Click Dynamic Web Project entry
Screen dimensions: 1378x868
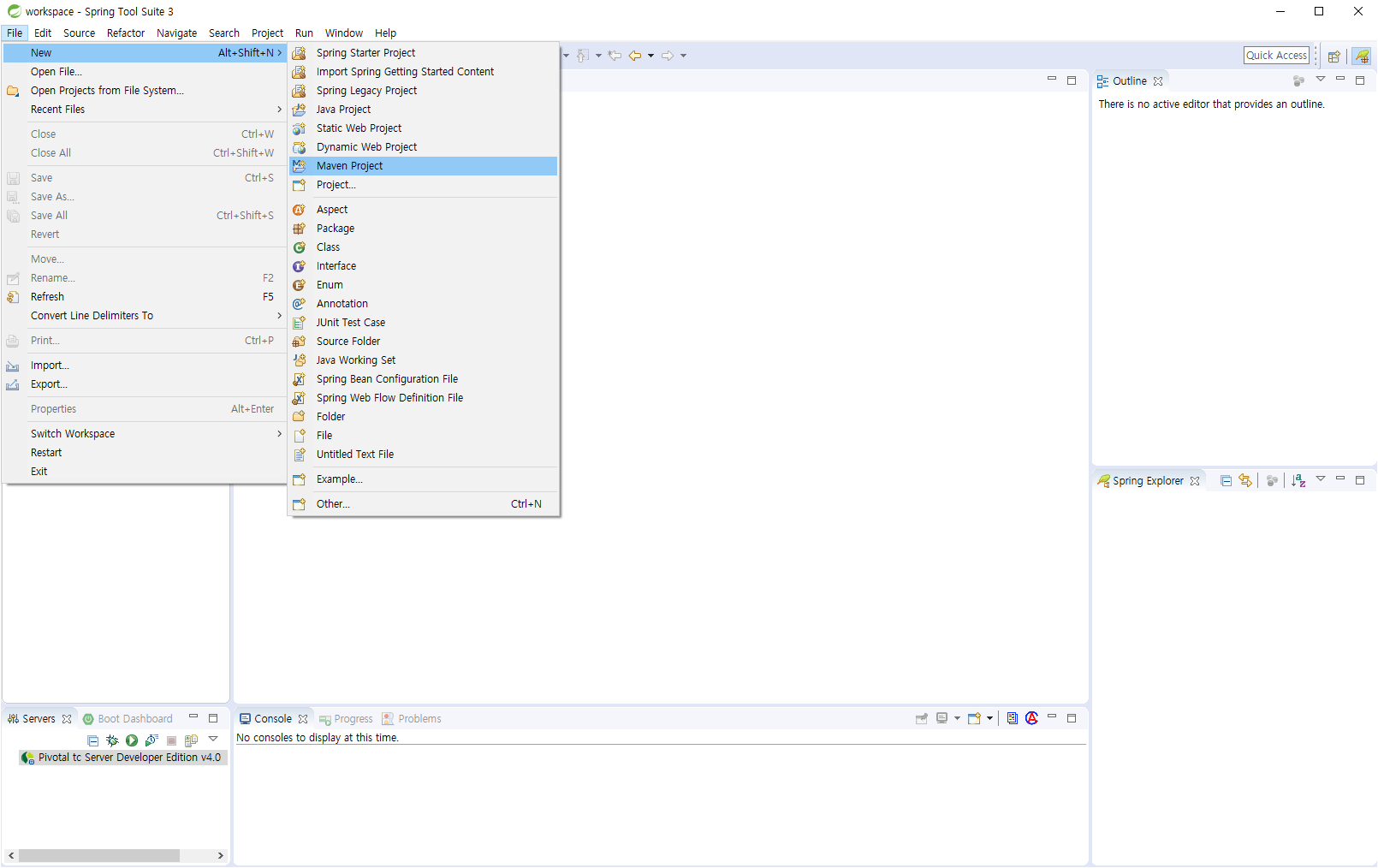tap(423, 147)
